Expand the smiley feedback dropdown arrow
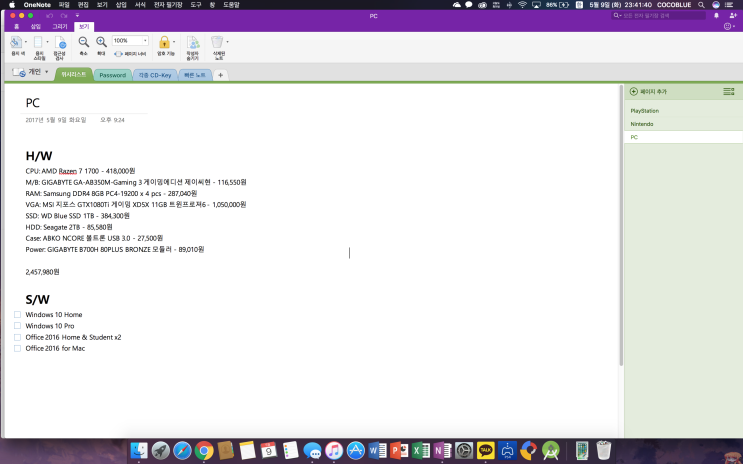This screenshot has width=743, height=464. pos(734,27)
